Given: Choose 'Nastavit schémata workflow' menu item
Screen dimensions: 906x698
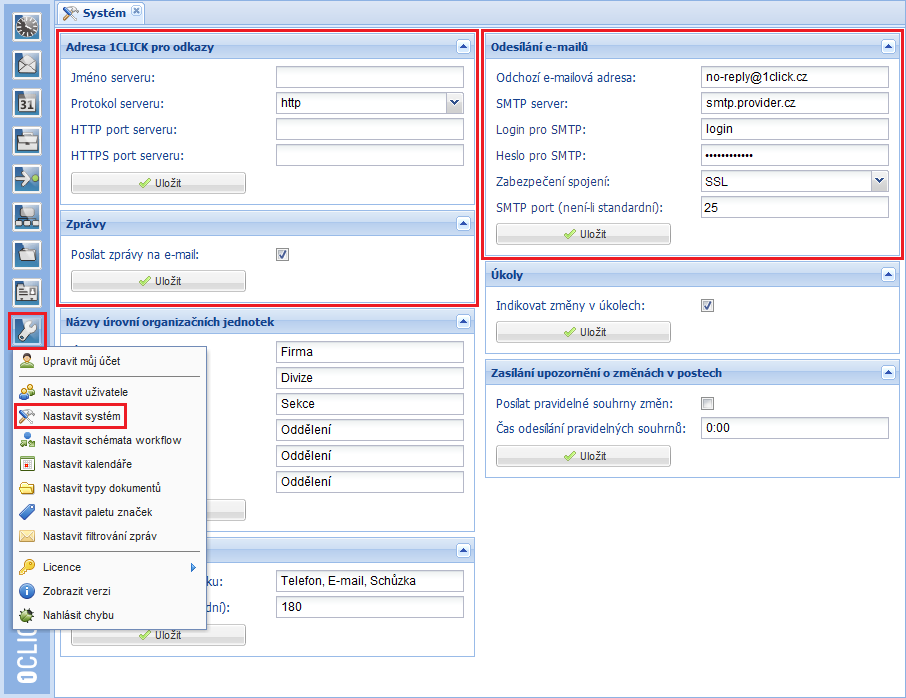Looking at the screenshot, I should click(111, 440).
